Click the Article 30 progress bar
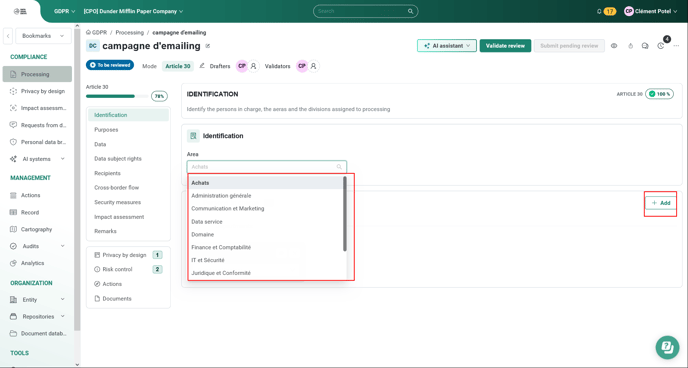The width and height of the screenshot is (688, 368). (117, 96)
